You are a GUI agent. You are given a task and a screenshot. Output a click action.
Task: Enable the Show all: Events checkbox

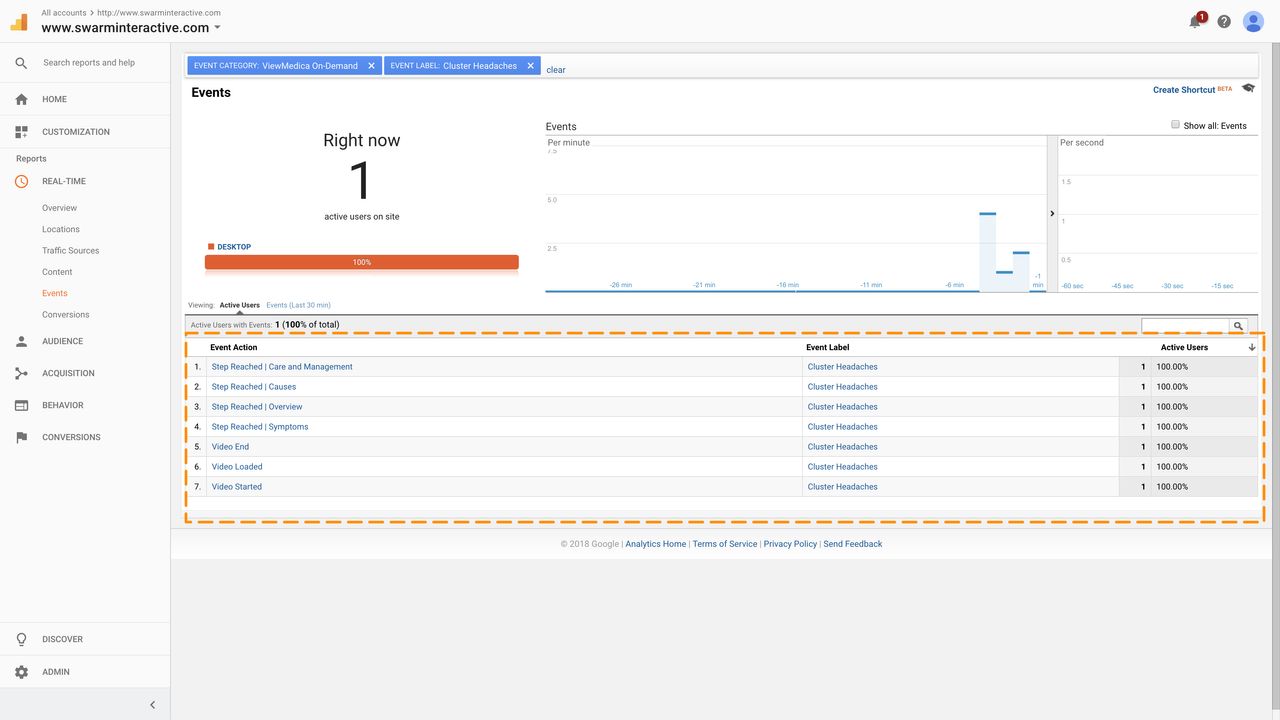click(x=1175, y=125)
